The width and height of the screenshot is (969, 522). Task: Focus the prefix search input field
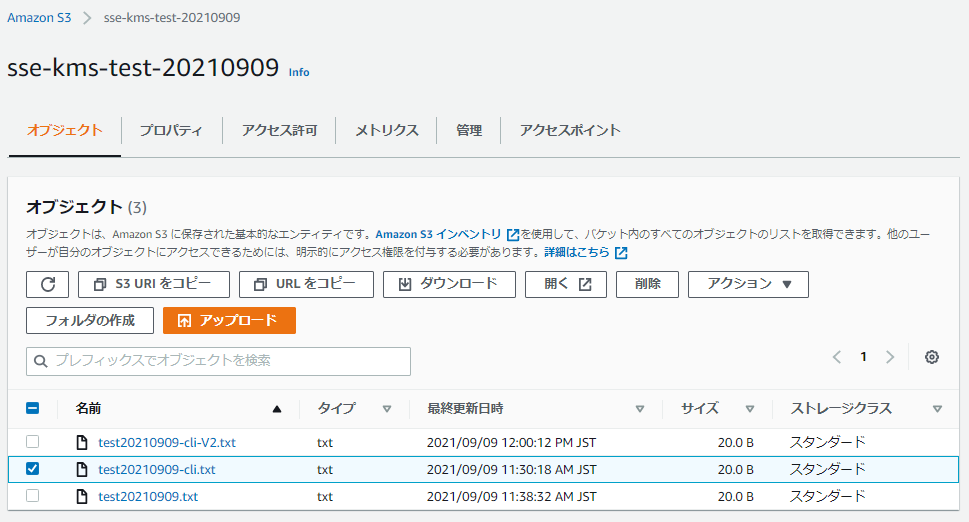coord(218,361)
